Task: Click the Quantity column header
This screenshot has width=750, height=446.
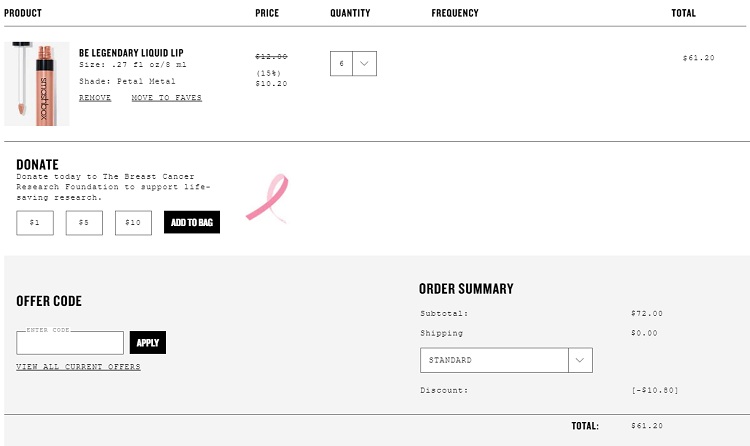Action: click(350, 13)
